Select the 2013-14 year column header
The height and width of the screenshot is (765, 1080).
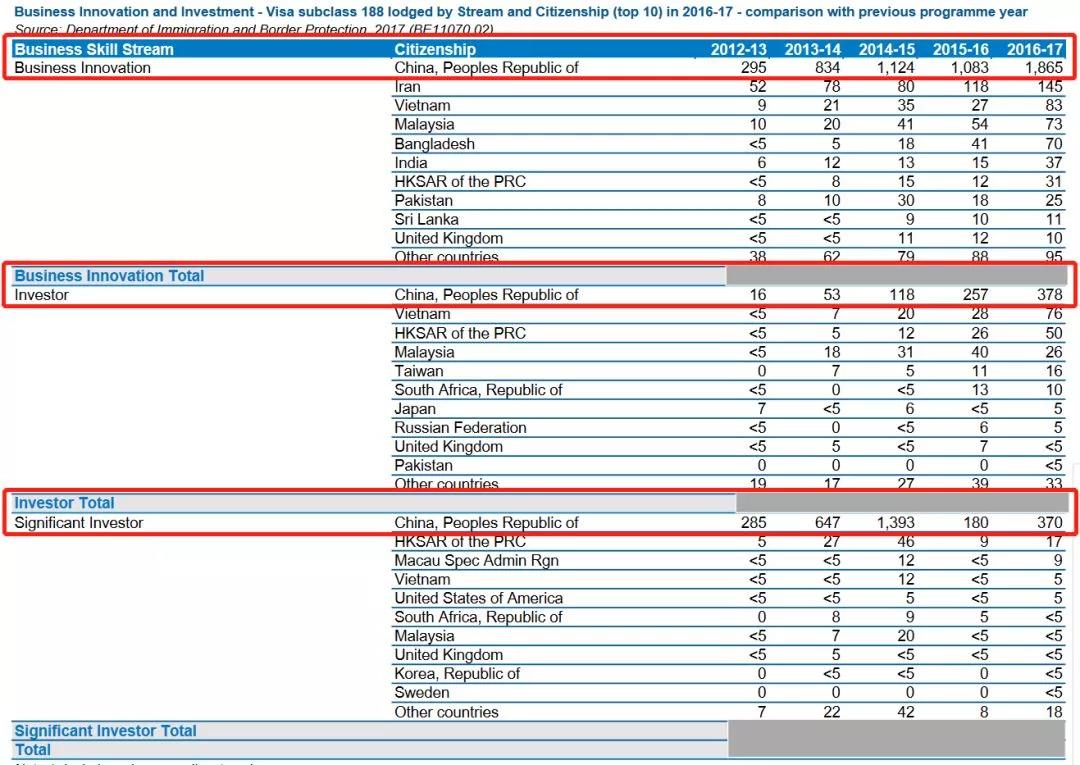(813, 49)
